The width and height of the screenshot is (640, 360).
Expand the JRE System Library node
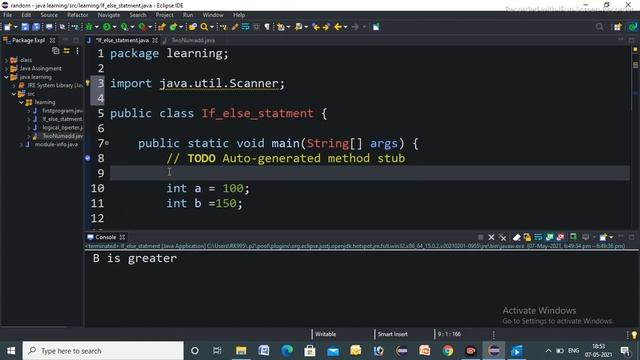pos(14,85)
